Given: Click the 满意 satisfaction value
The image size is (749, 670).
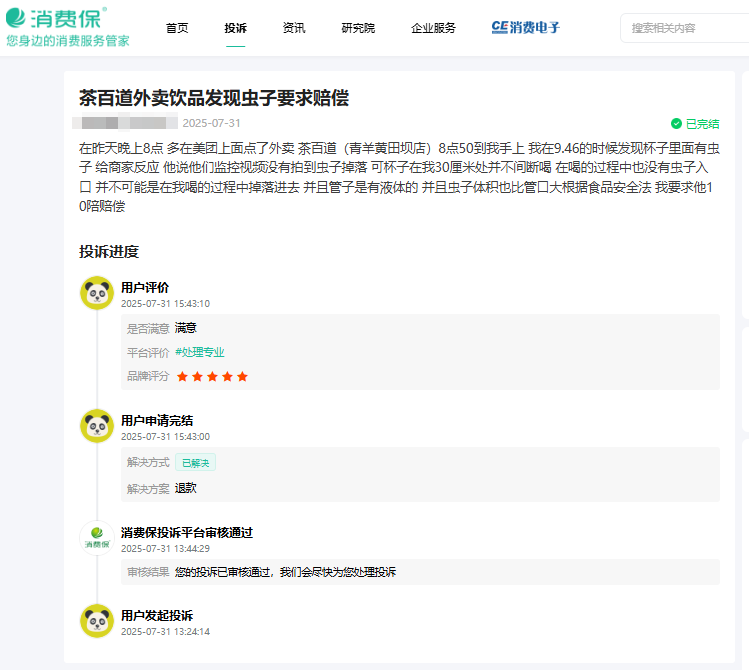Looking at the screenshot, I should [x=186, y=328].
